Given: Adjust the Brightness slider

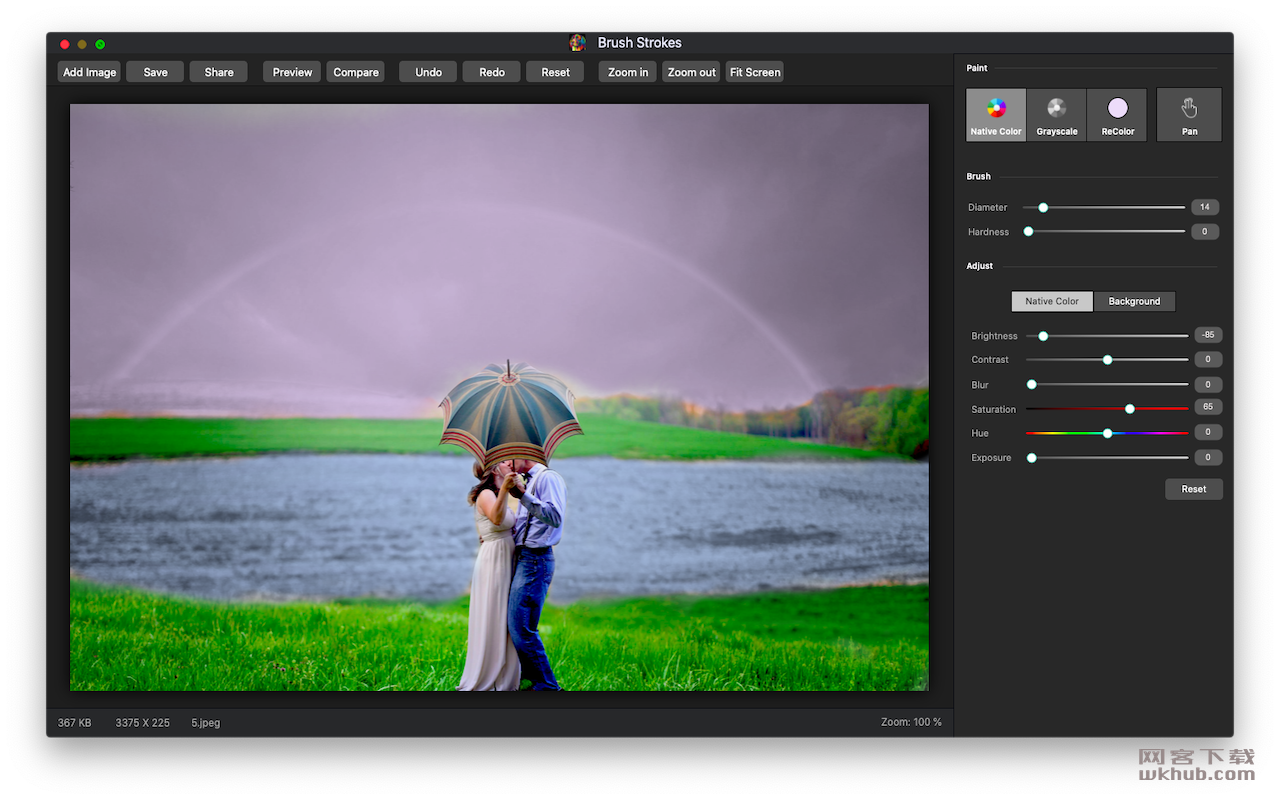Looking at the screenshot, I should [1107, 336].
